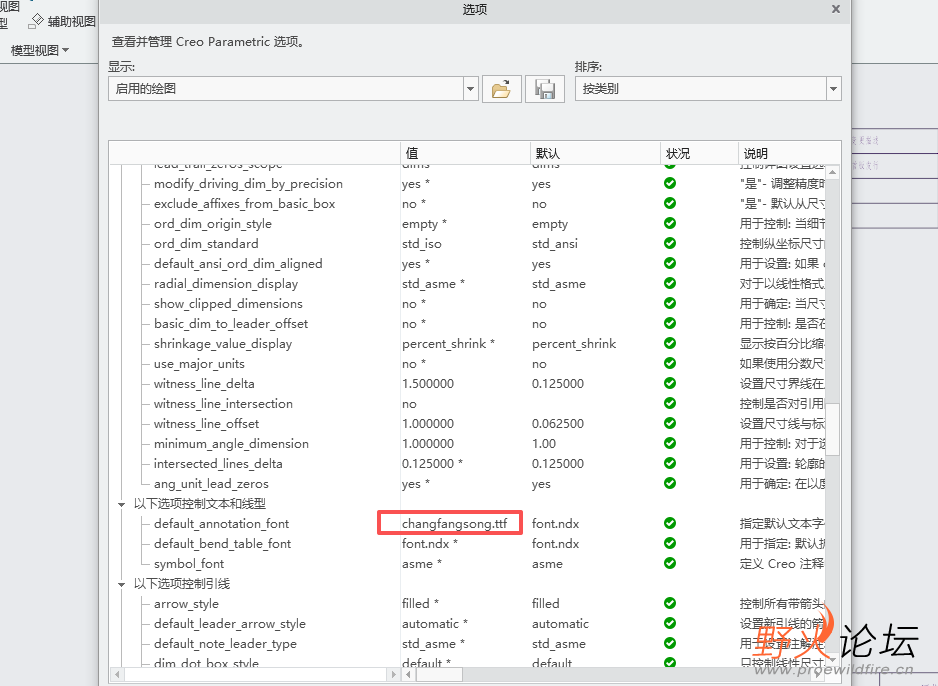Image resolution: width=938 pixels, height=686 pixels.
Task: Click green status icon for arrow_style row
Action: pyautogui.click(x=670, y=604)
